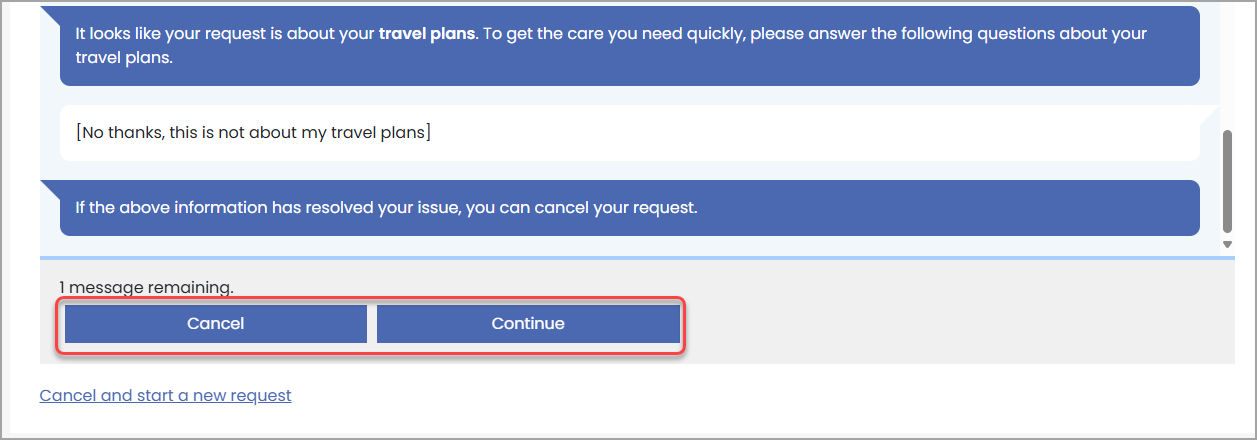Click the blank area right of the new request link
The image size is (1257, 440).
click(x=700, y=396)
